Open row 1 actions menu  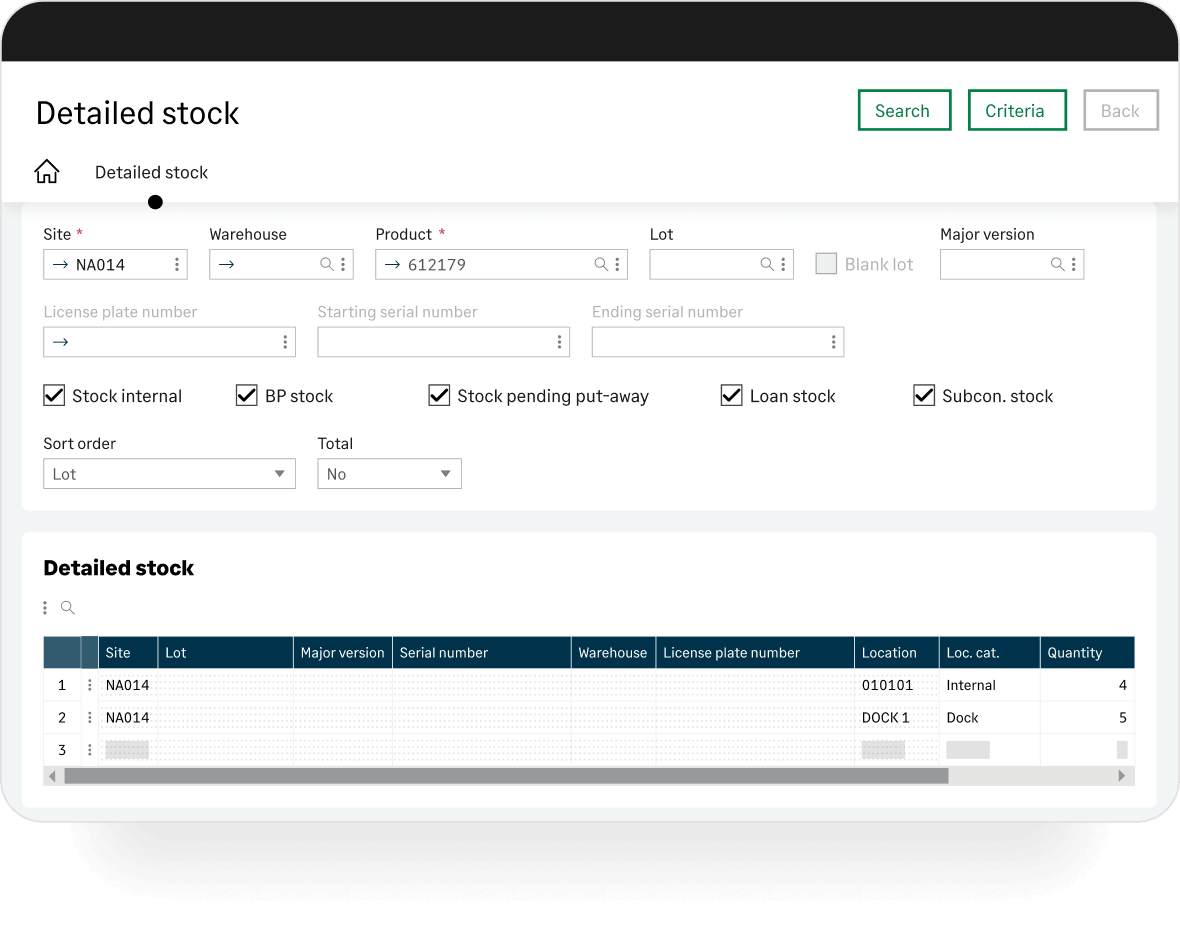click(x=90, y=685)
